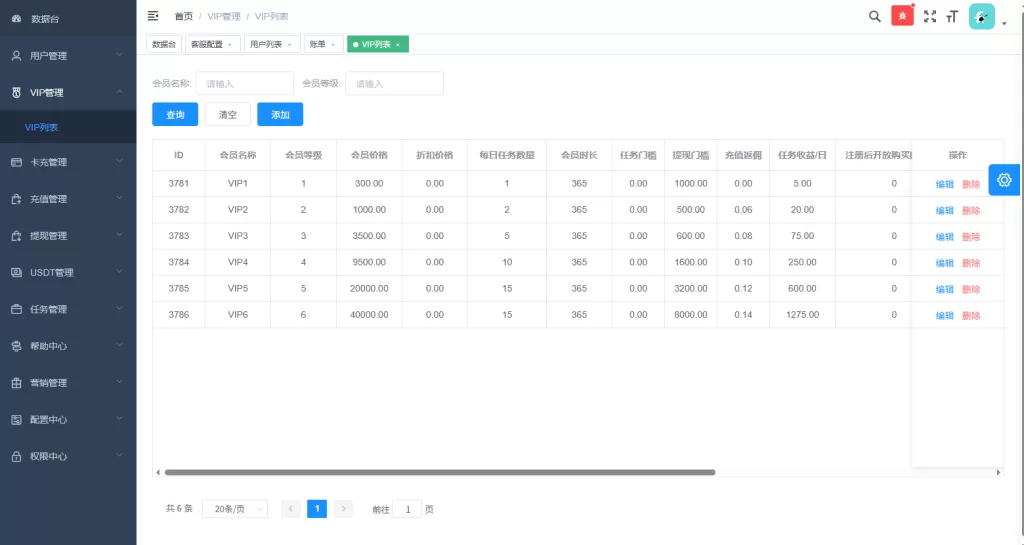
Task: Expand 用户管理 sidebar menu
Action: point(67,56)
